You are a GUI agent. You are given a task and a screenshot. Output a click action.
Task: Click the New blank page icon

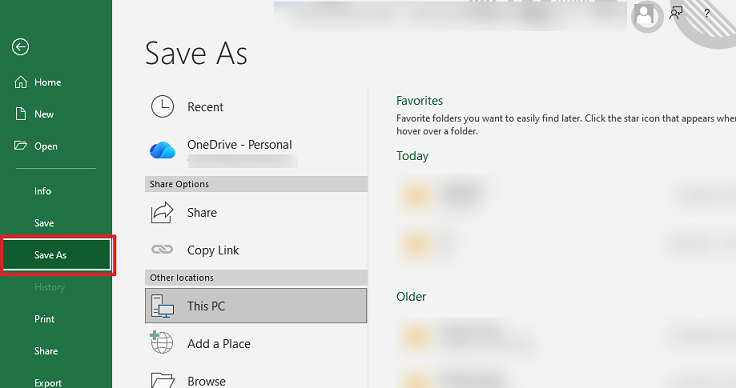[x=21, y=114]
